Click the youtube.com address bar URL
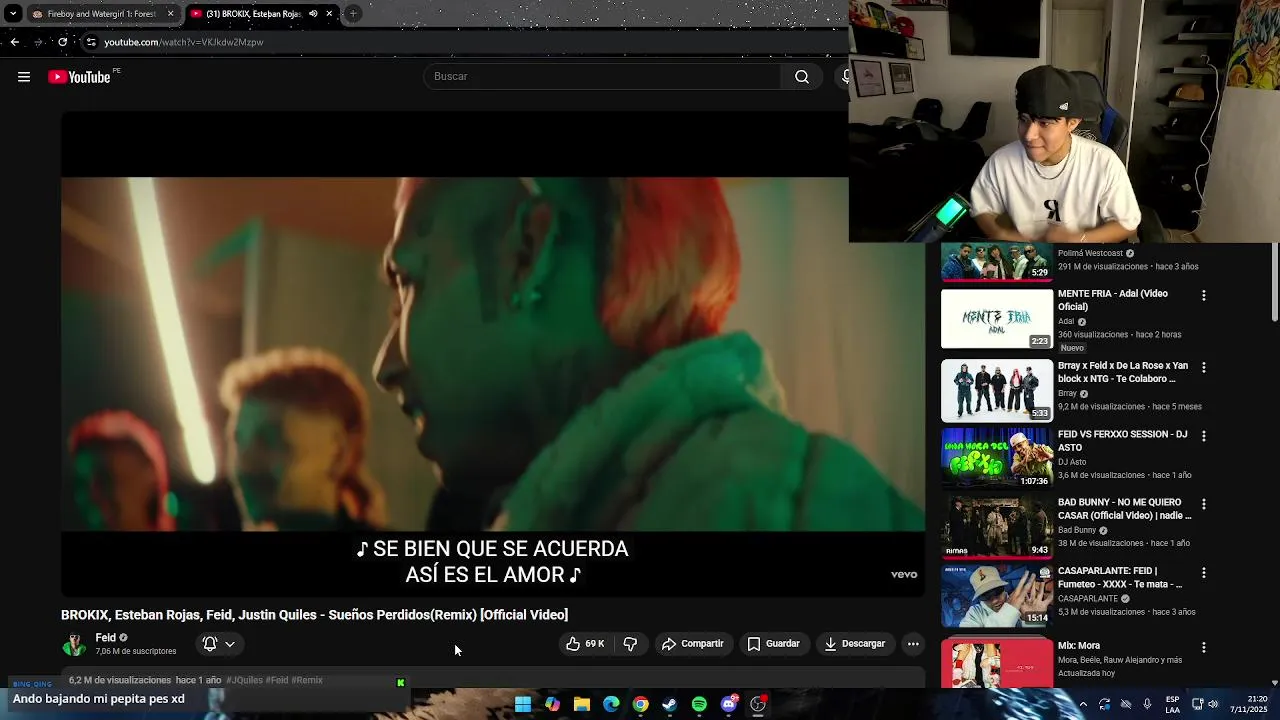Image resolution: width=1280 pixels, height=720 pixels. [184, 42]
